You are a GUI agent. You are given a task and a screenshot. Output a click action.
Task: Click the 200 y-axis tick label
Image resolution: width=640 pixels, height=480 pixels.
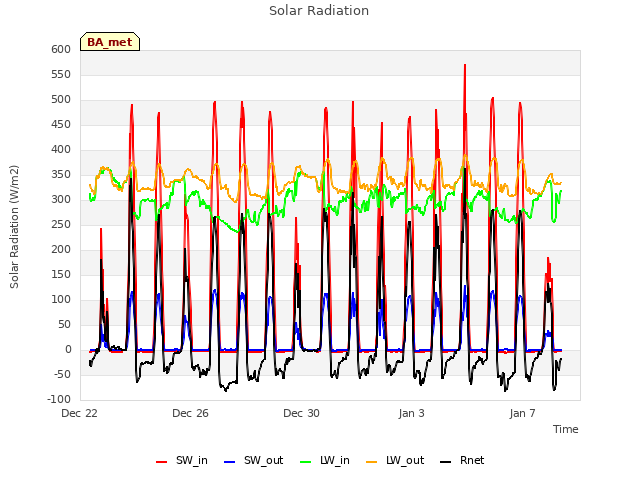[61, 249]
